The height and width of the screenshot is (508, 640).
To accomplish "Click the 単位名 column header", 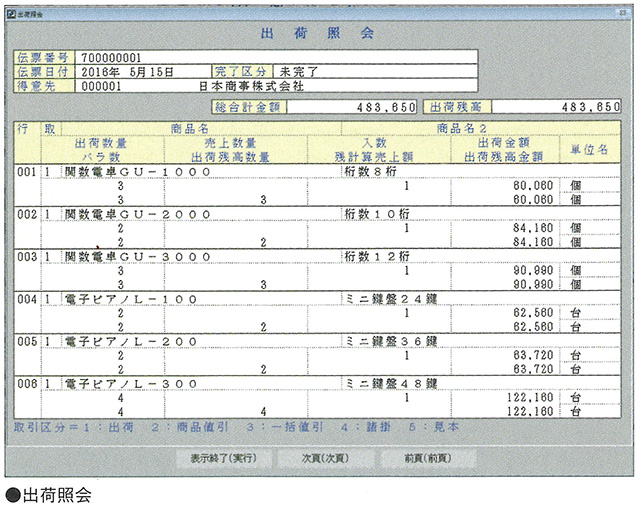I will click(589, 150).
